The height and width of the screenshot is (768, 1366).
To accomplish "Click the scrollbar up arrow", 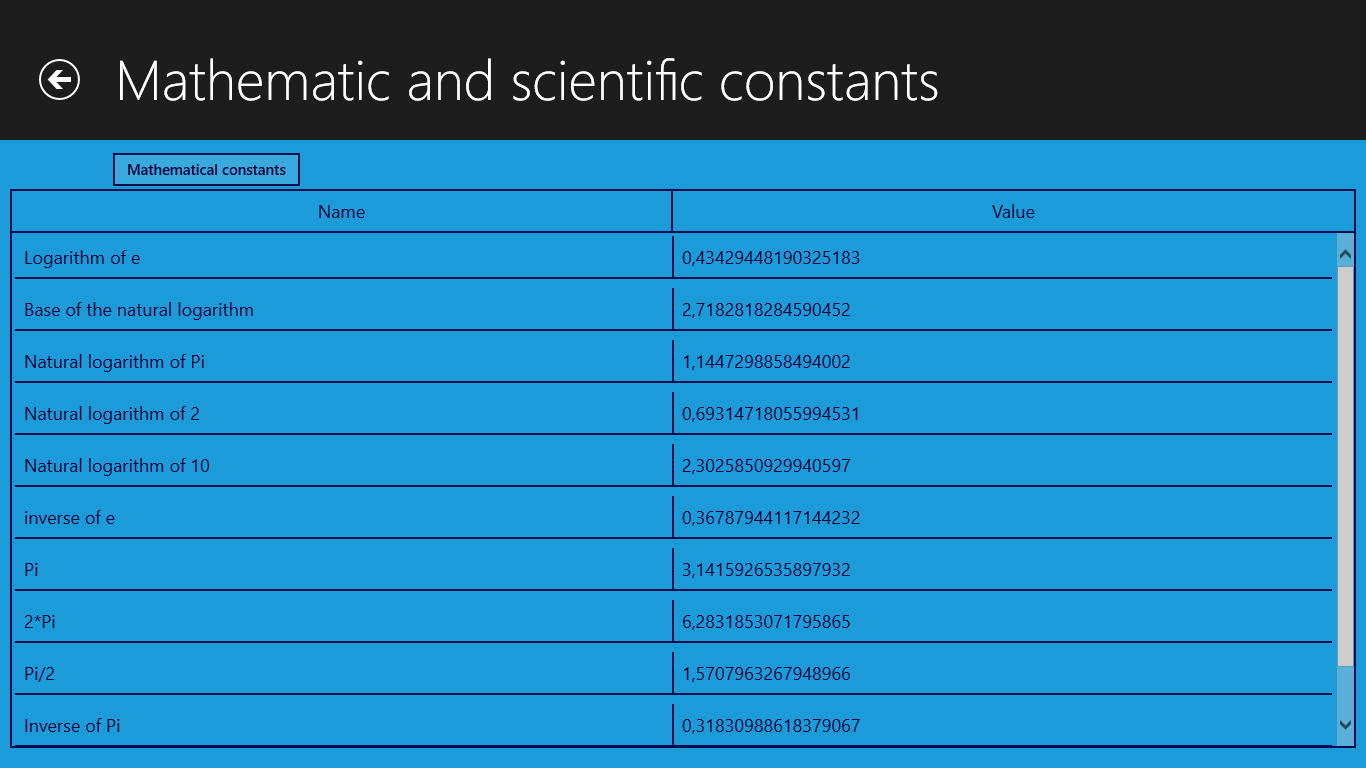I will pyautogui.click(x=1345, y=255).
